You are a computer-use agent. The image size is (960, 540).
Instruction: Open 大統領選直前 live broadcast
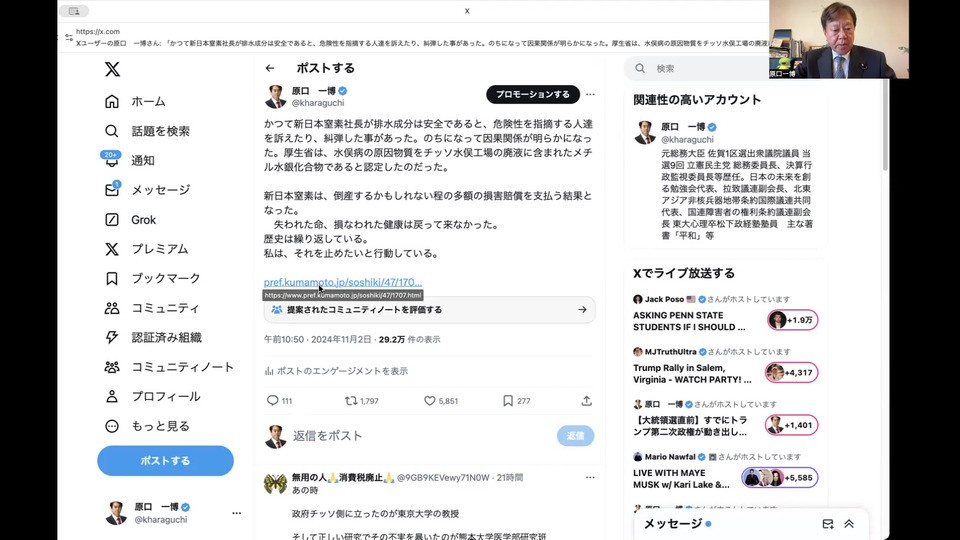point(690,426)
